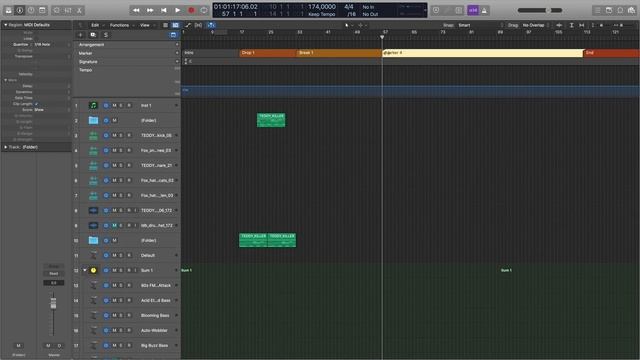Select the Drop 1 arrangement marker
Image resolution: width=640 pixels, height=360 pixels.
click(267, 53)
